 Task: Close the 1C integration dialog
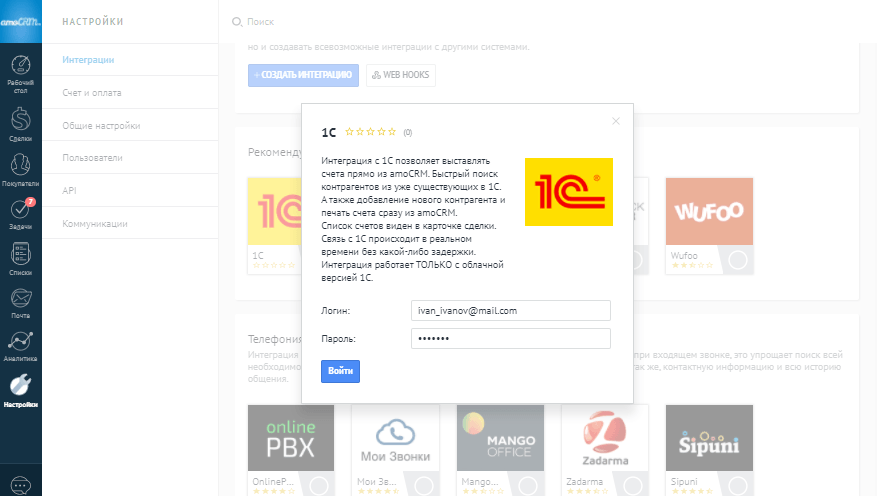tap(616, 121)
